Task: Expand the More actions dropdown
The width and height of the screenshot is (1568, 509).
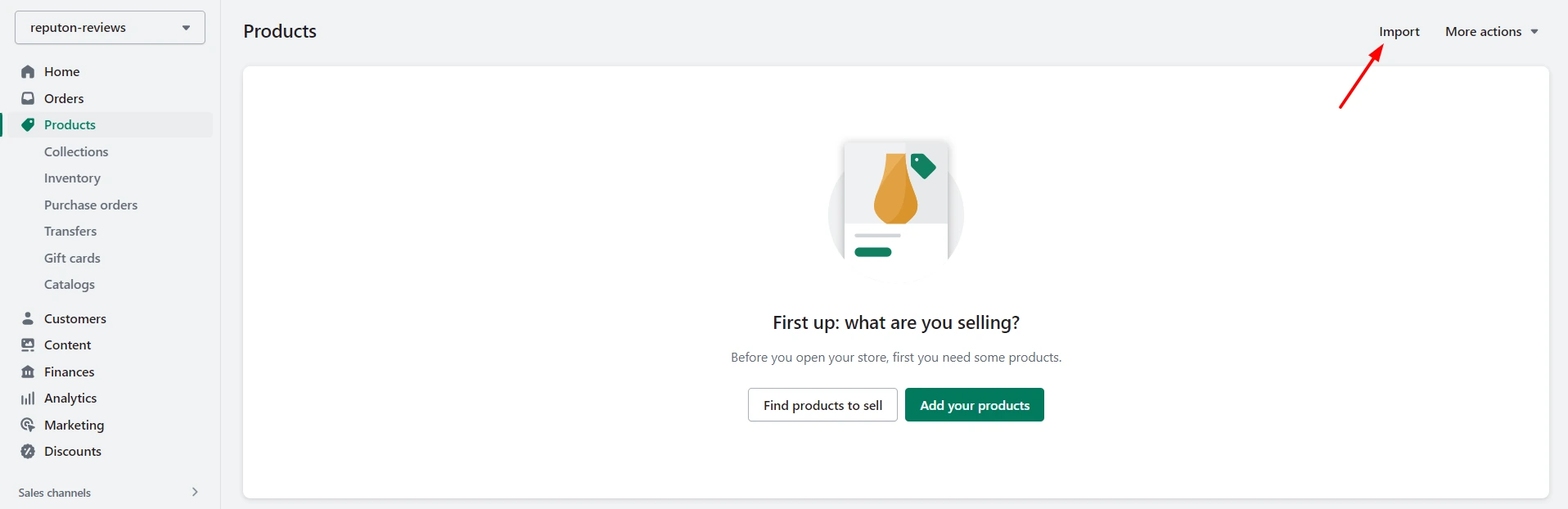Action: [1491, 32]
